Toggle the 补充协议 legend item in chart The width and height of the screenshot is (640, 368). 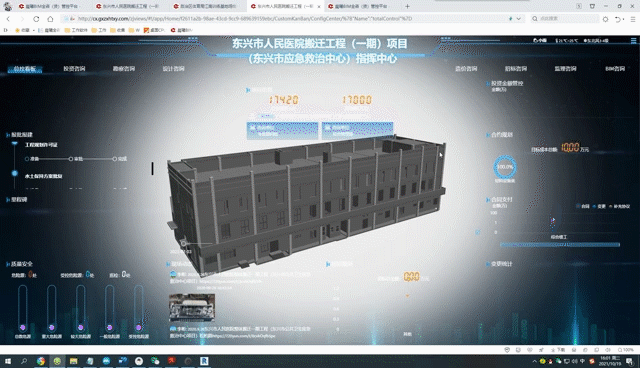(620, 206)
